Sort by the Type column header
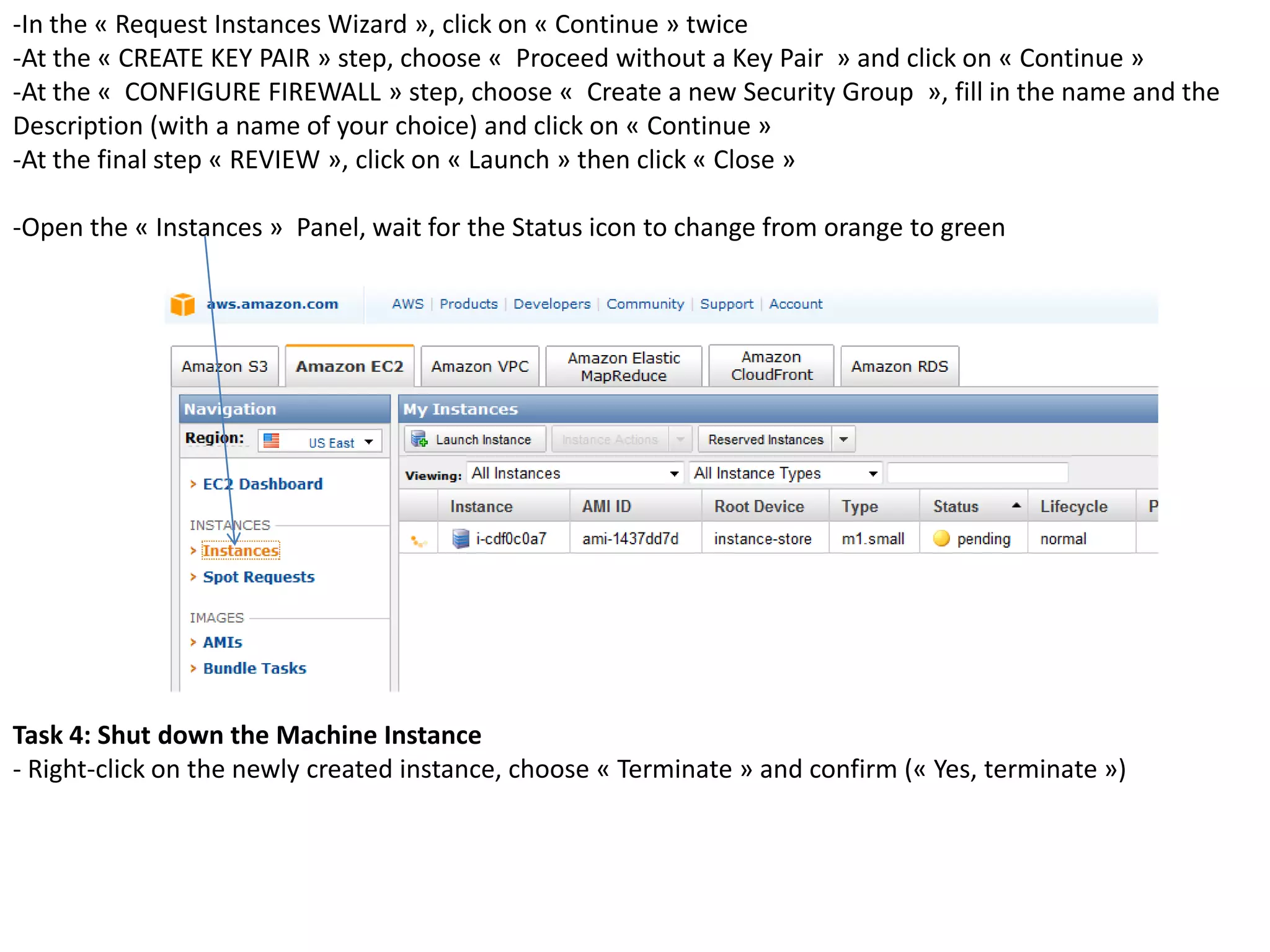 click(874, 506)
